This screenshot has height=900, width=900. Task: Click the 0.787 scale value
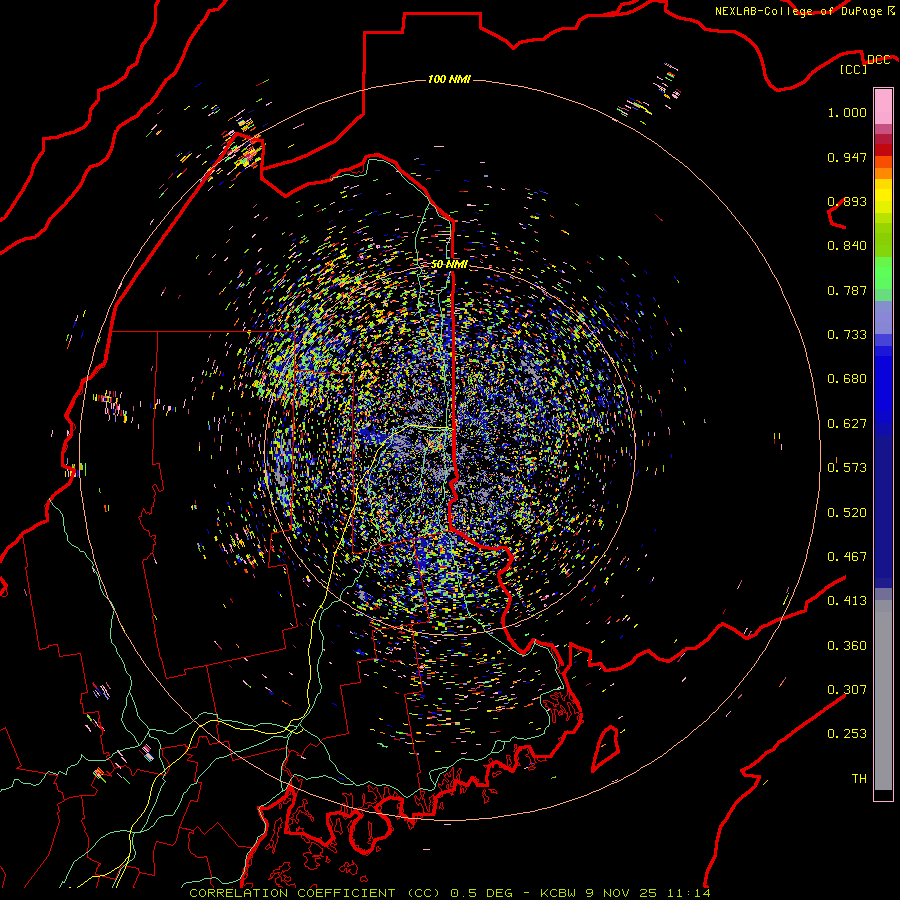847,290
